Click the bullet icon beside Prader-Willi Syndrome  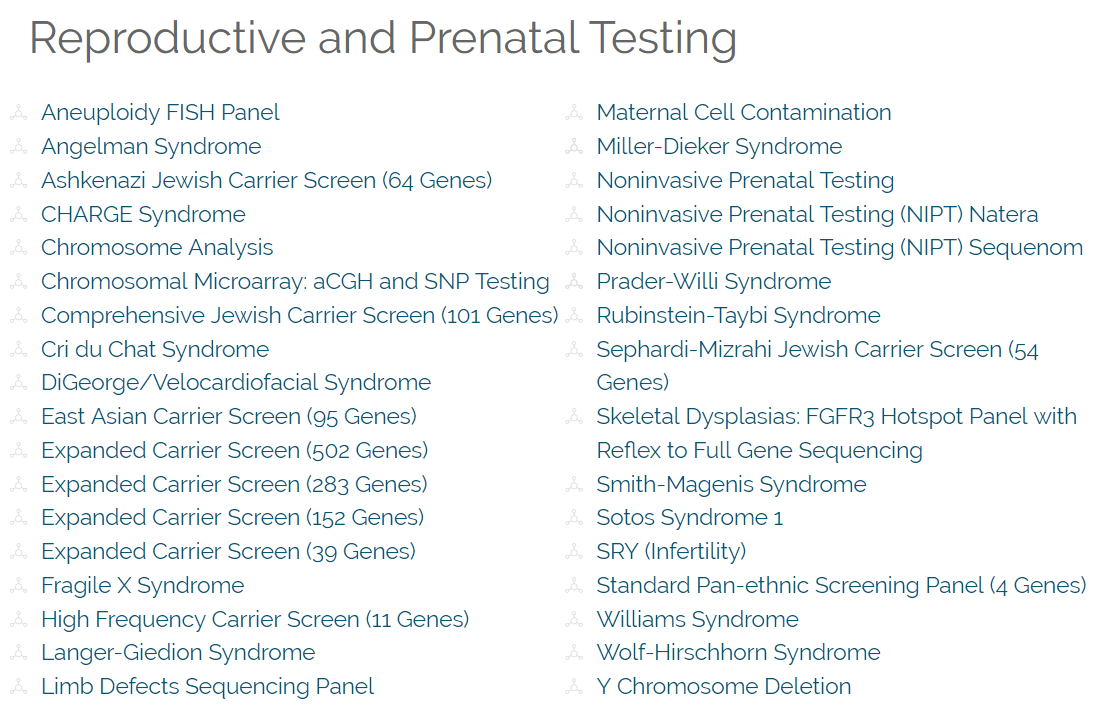pyautogui.click(x=574, y=281)
